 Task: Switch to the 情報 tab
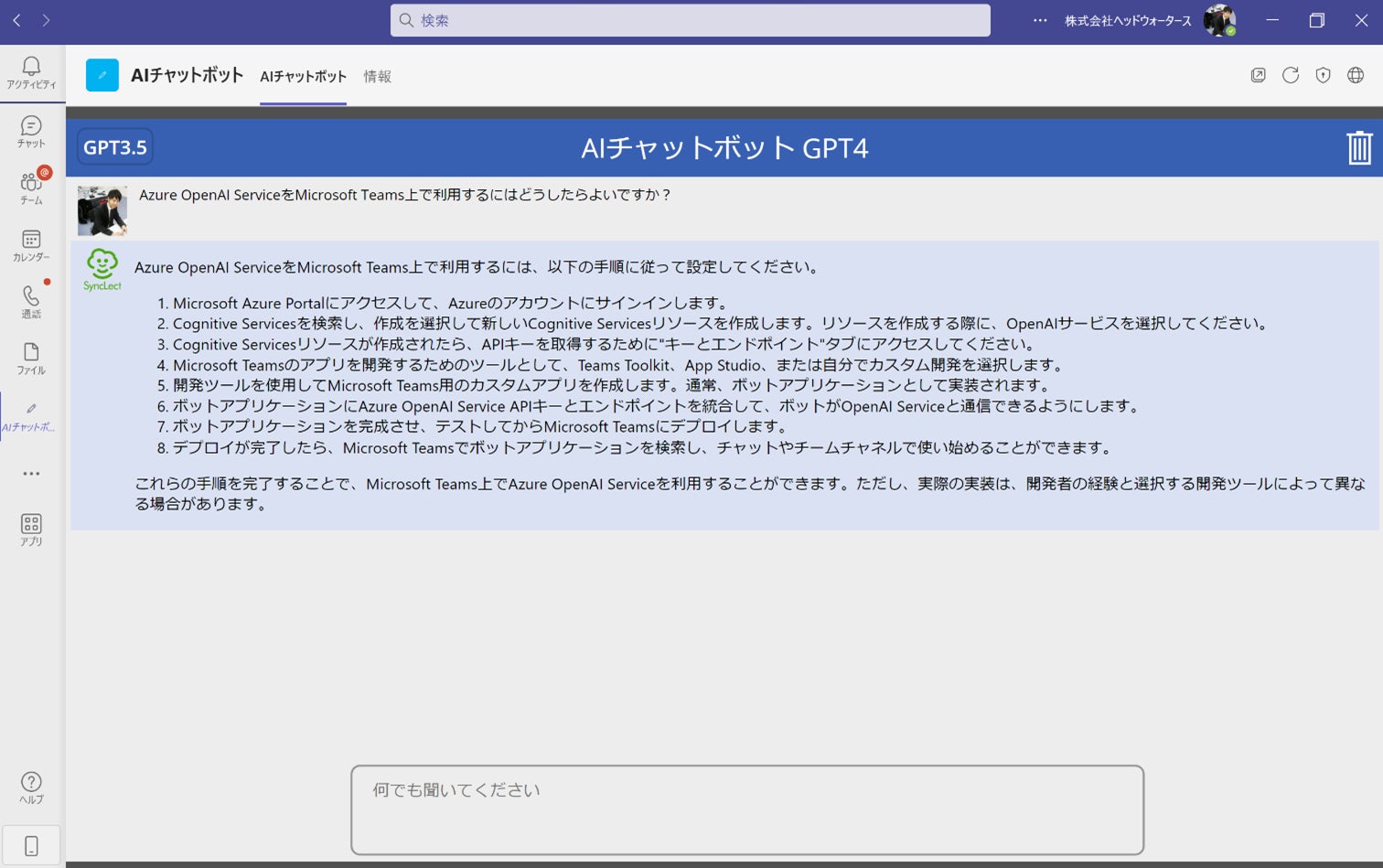click(377, 77)
